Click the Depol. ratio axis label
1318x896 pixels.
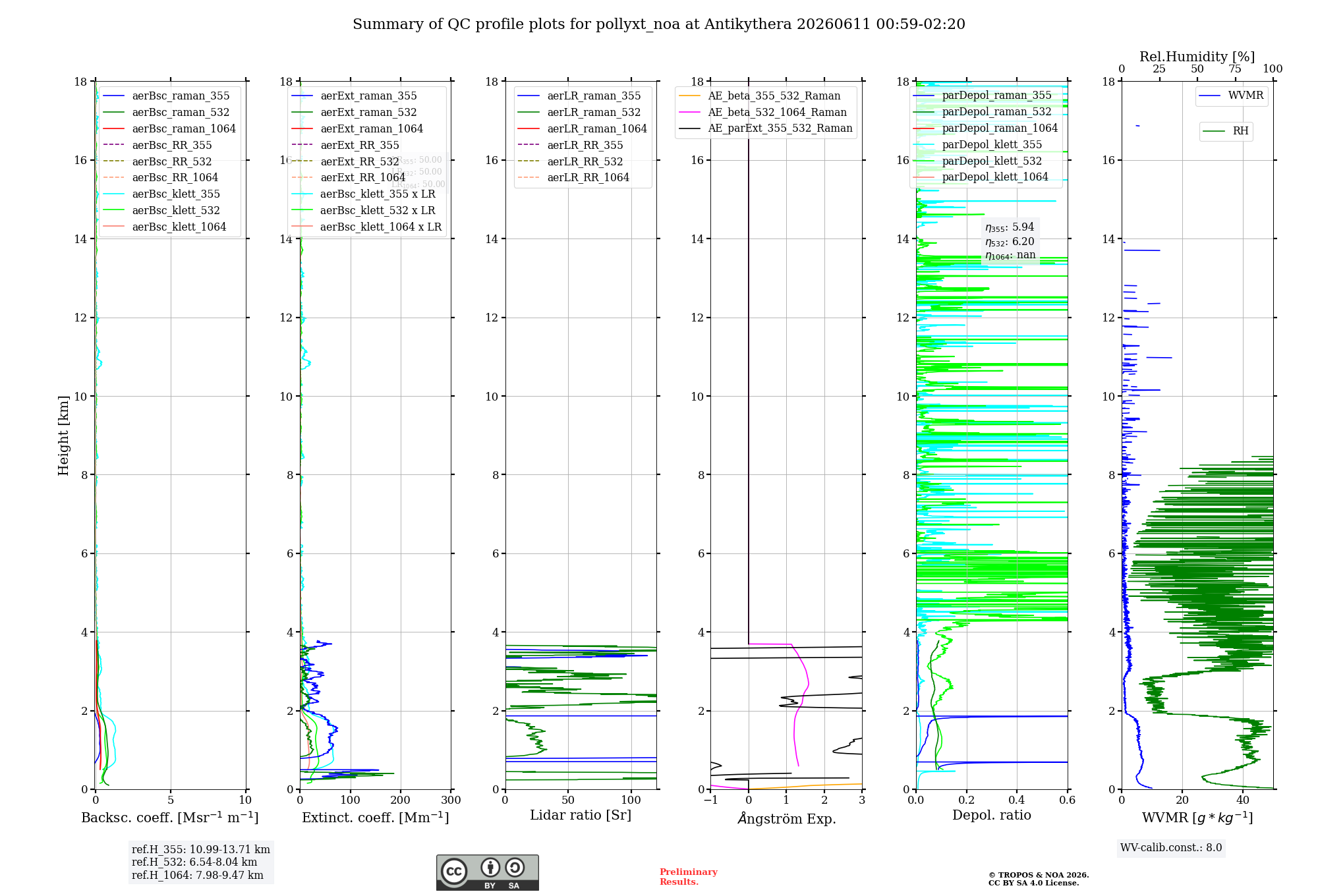992,816
